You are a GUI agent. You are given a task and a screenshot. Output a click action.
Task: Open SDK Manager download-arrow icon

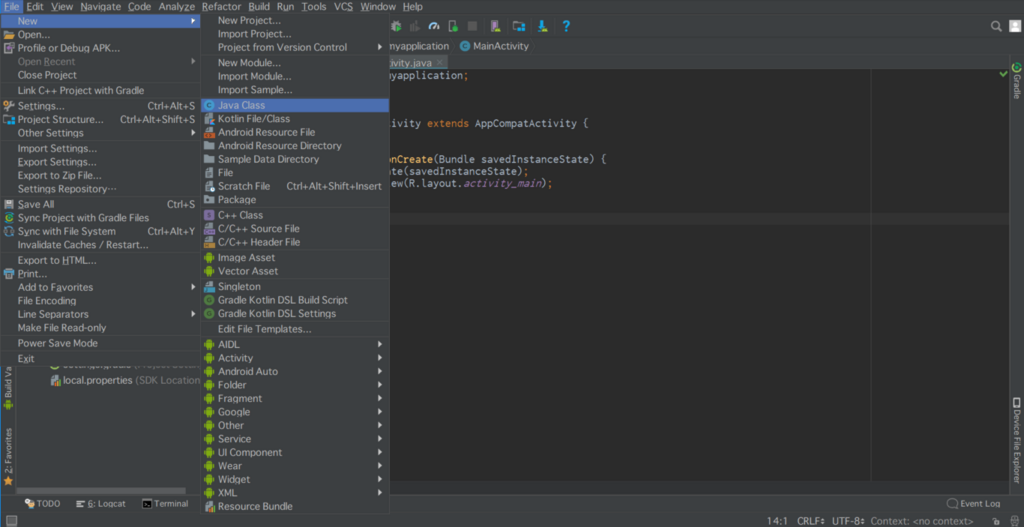(542, 26)
